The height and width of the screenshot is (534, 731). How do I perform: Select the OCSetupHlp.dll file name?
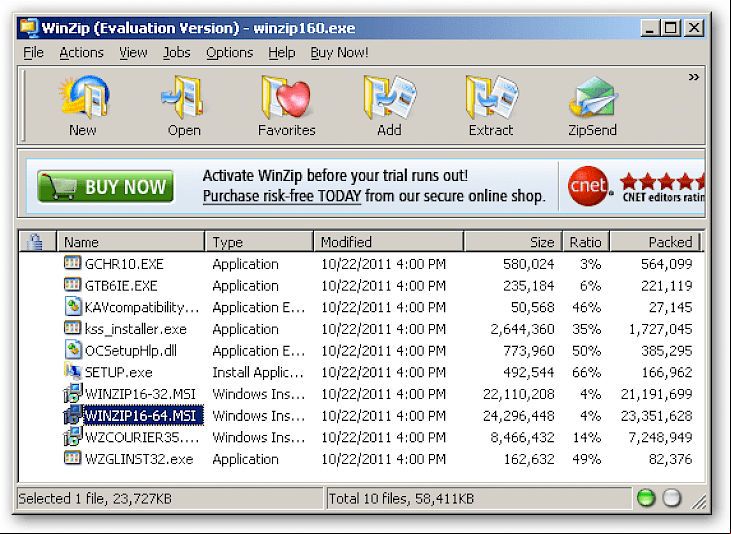[131, 351]
